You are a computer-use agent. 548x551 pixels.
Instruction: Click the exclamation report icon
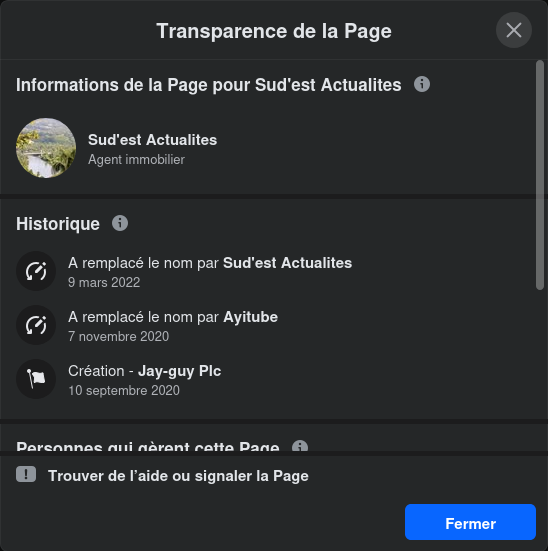pos(26,474)
